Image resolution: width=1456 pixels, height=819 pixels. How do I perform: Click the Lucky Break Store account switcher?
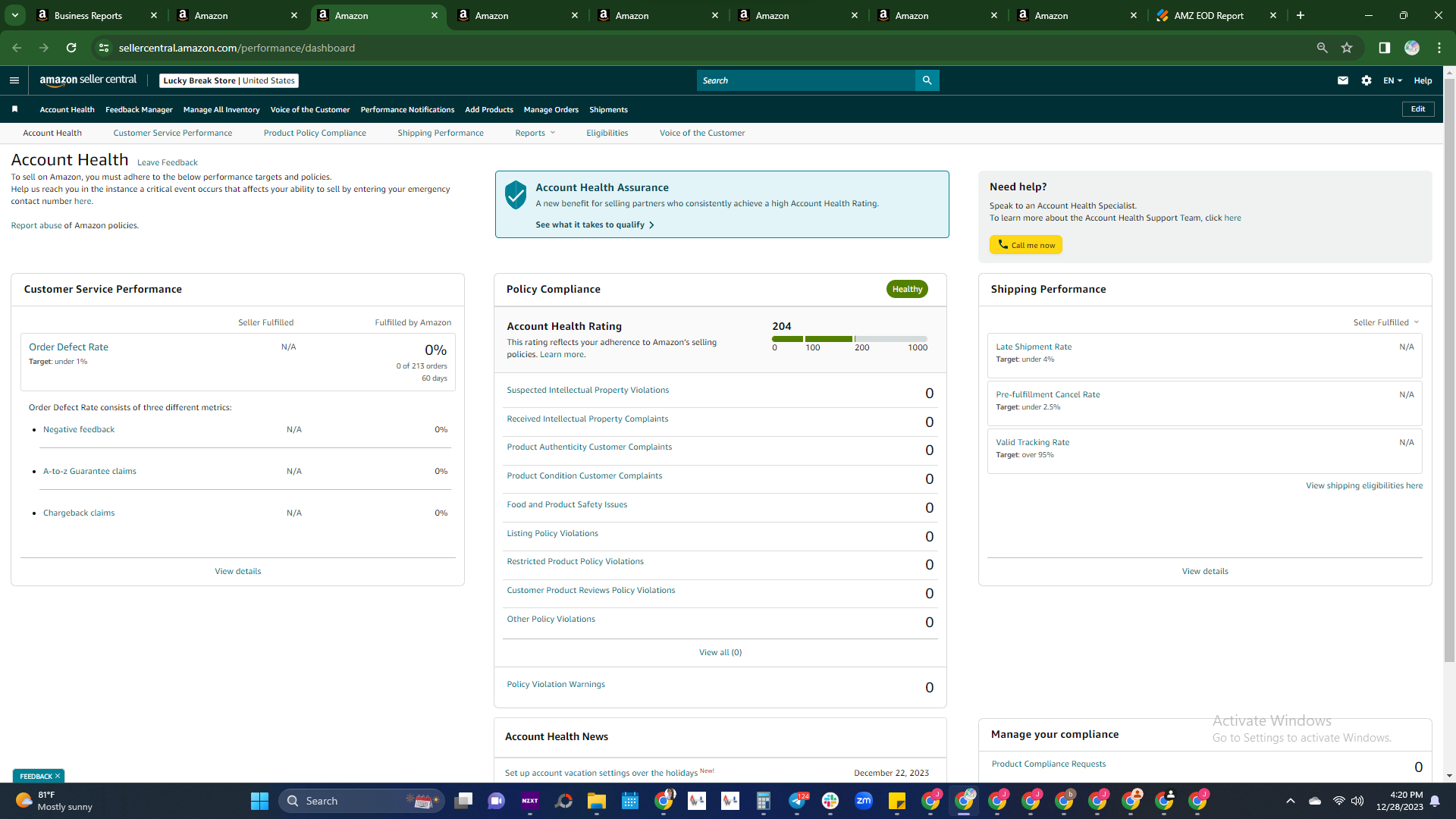click(x=229, y=80)
